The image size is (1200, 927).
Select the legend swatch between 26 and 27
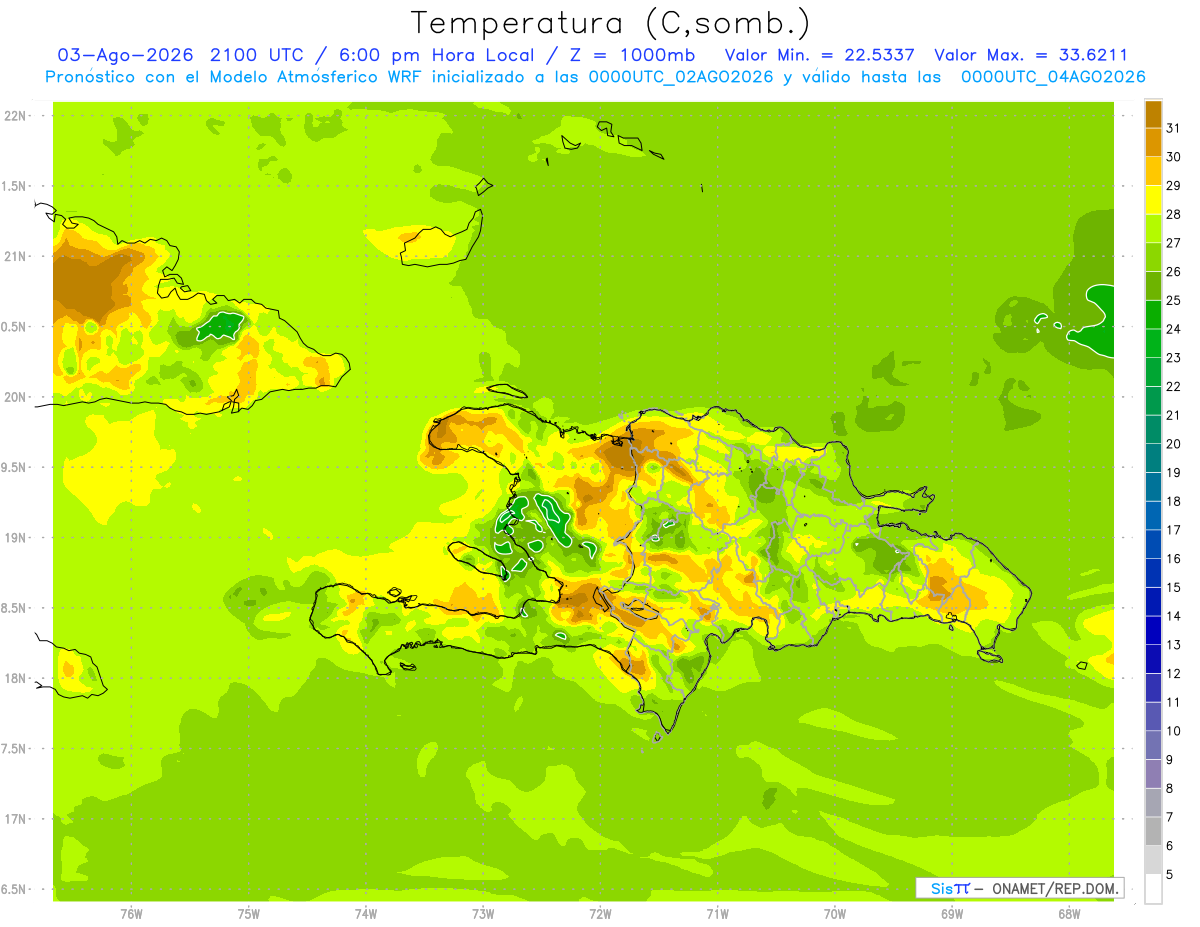coord(1153,257)
